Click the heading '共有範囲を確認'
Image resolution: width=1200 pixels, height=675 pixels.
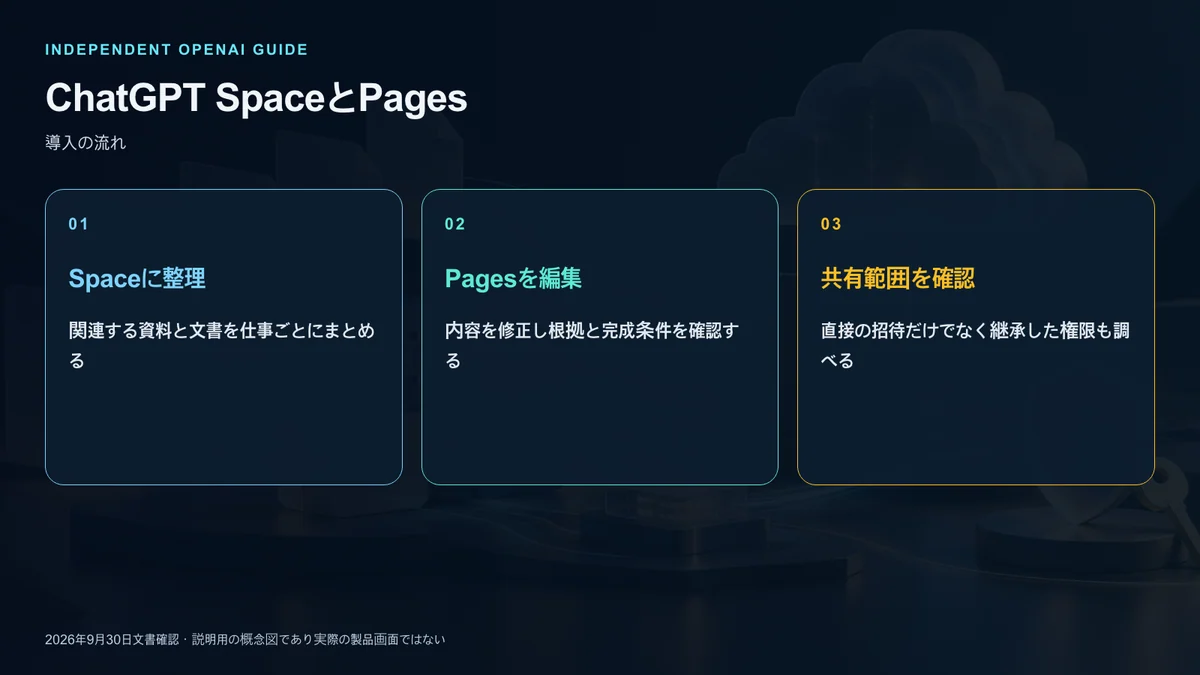pos(898,278)
